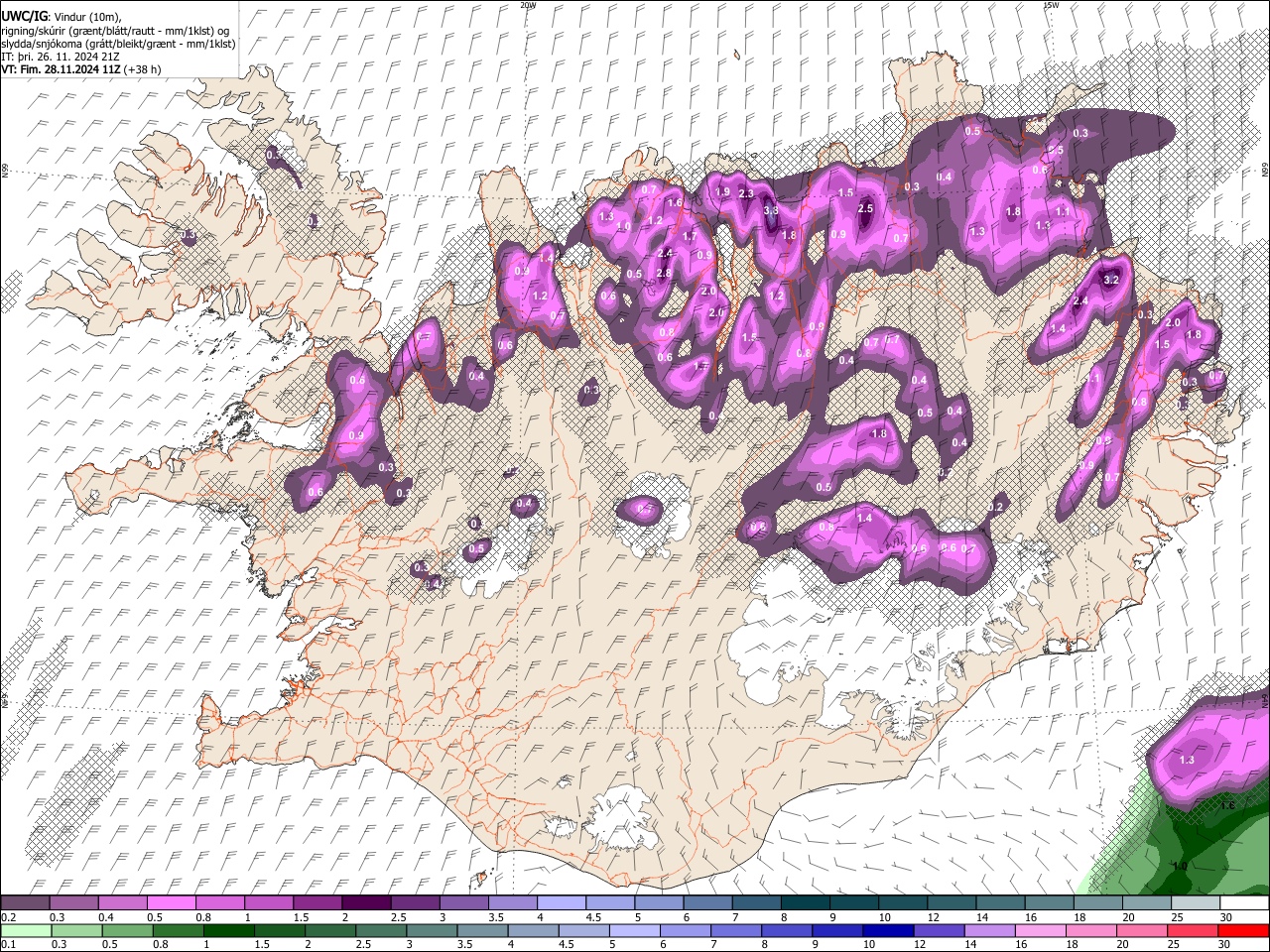Pick the lower legend swatch starting at 25
This screenshot has width=1270, height=952.
pos(1191,930)
